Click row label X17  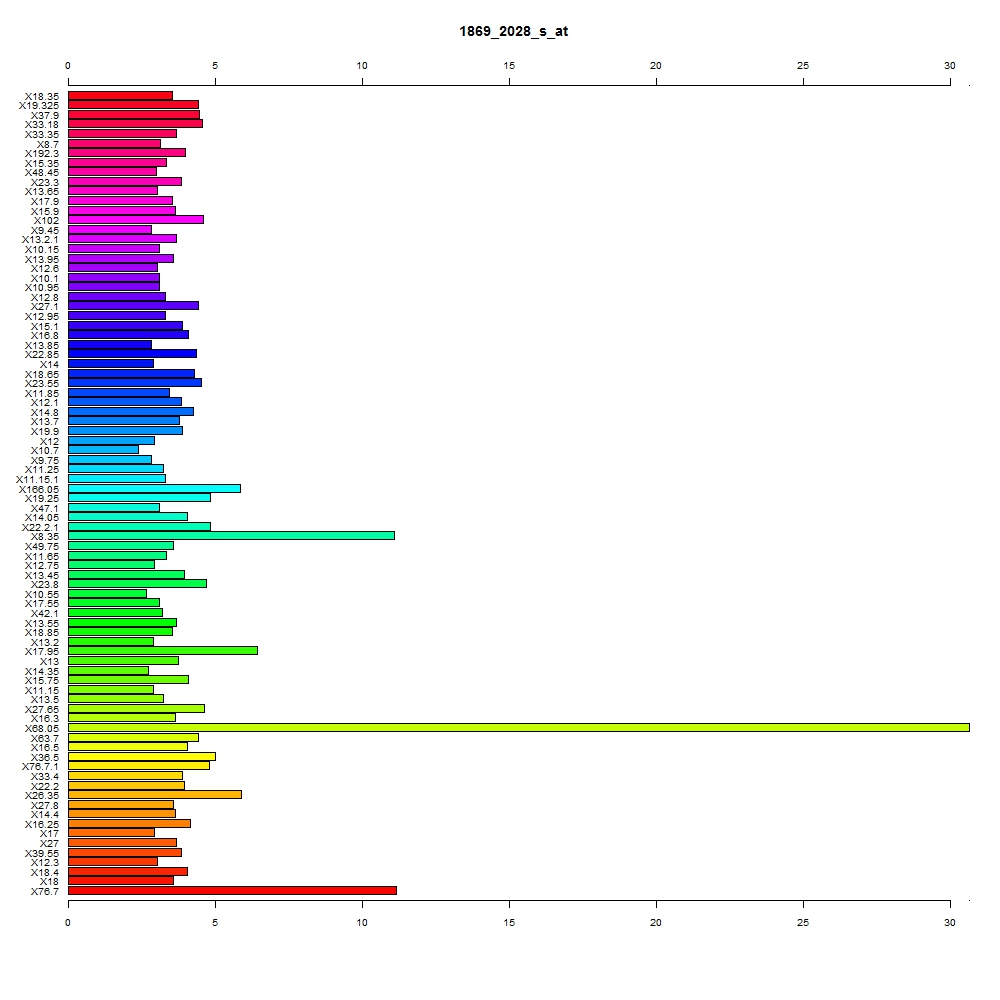49,834
